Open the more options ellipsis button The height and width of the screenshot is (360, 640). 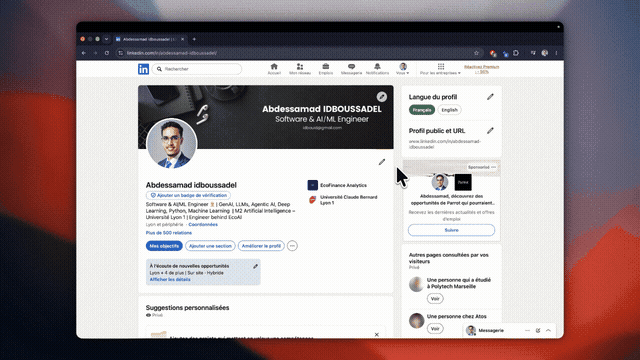point(292,246)
